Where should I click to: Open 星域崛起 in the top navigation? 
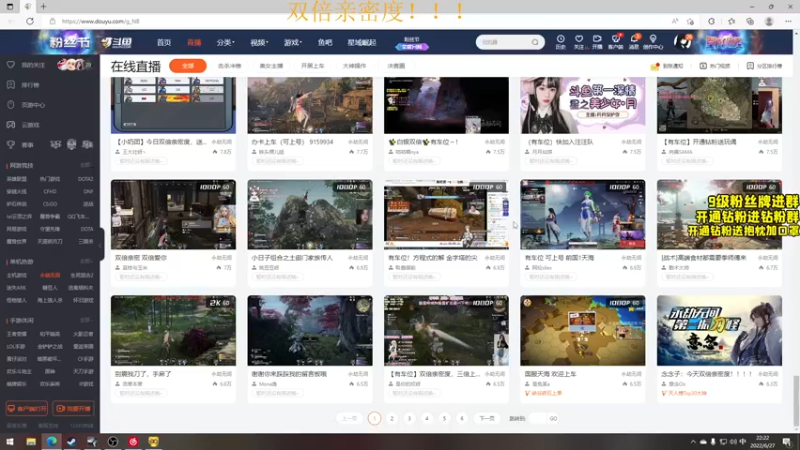tap(362, 42)
